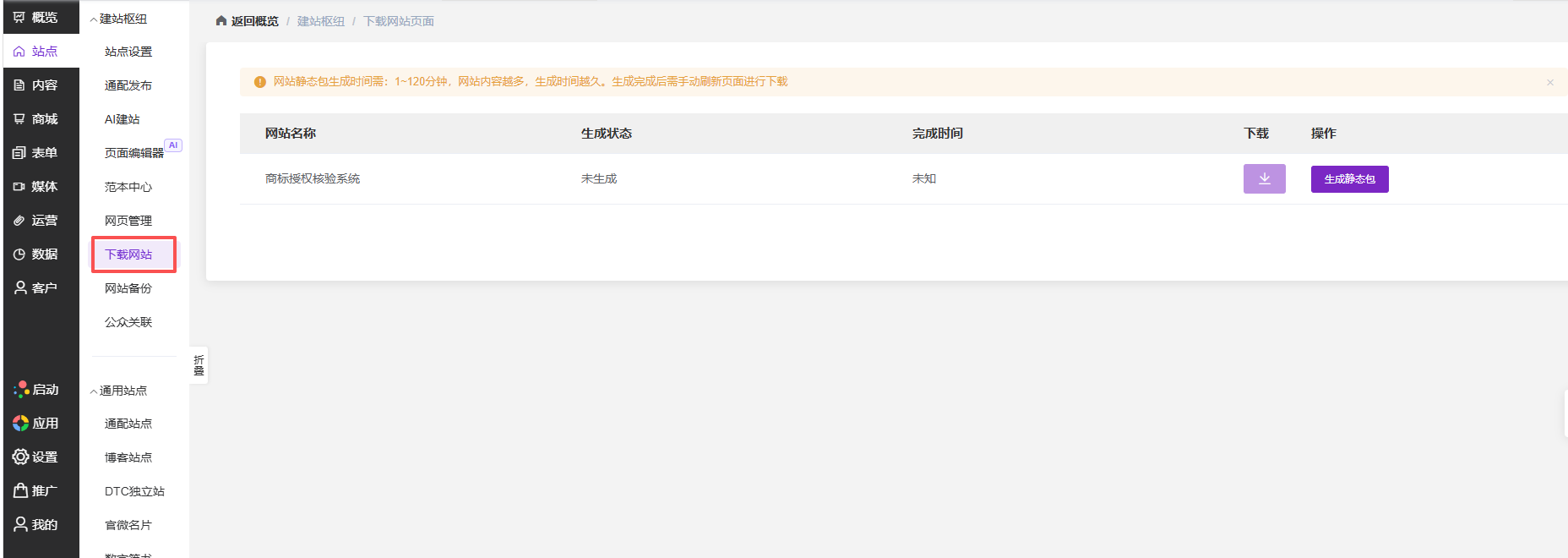Open 页面编辑器 with AI badge
The image size is (1568, 558).
134,153
